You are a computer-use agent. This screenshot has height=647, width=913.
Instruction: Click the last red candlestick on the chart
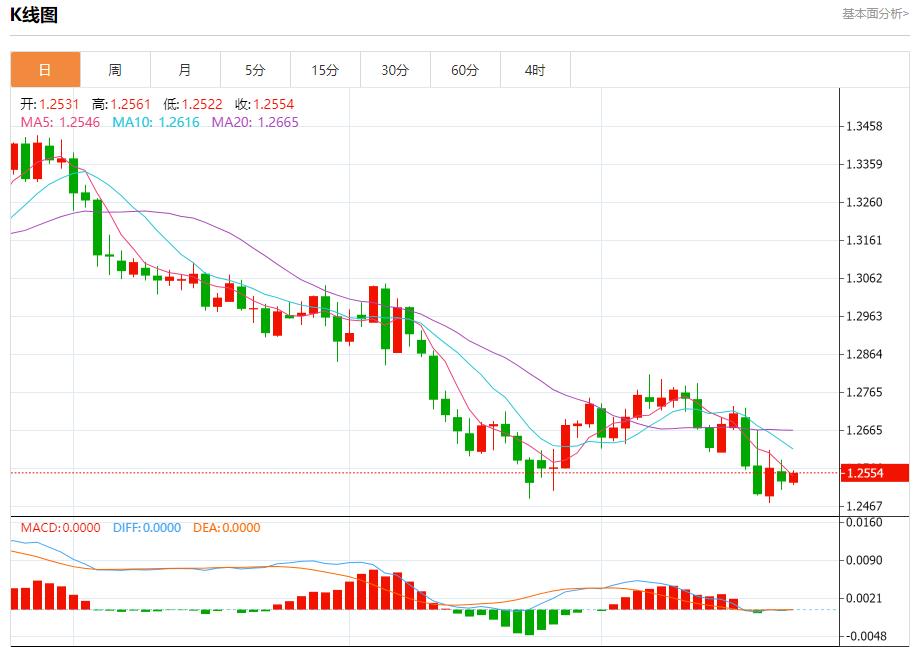click(x=794, y=478)
